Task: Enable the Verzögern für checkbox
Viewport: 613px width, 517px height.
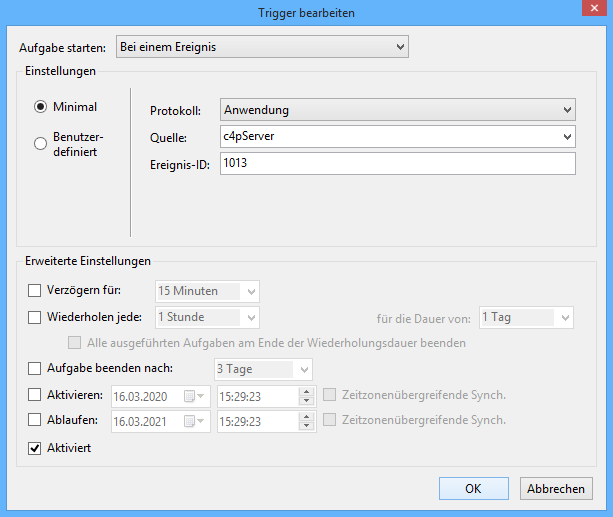Action: pyautogui.click(x=36, y=291)
